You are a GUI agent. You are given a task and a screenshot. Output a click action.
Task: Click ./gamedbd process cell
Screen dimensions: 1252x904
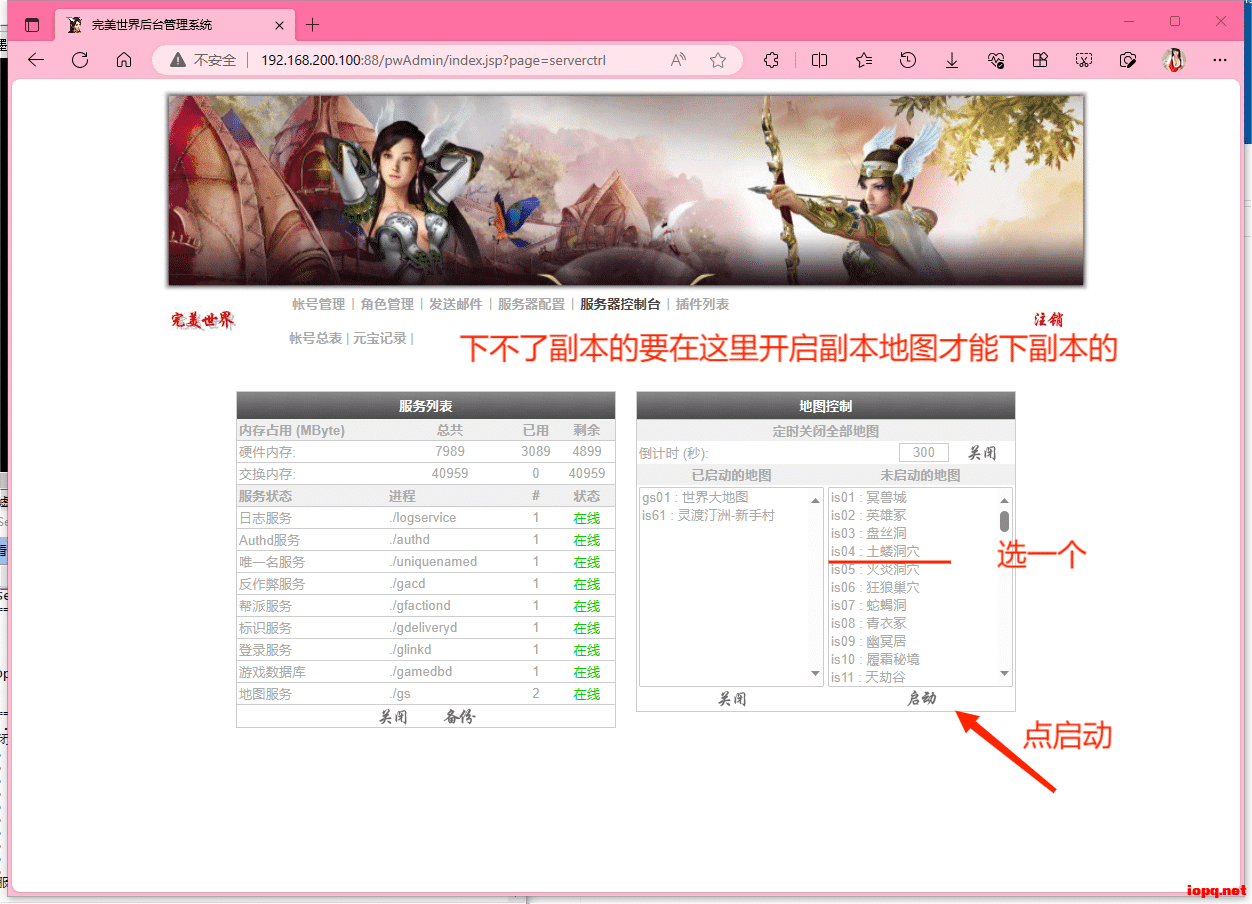(421, 672)
